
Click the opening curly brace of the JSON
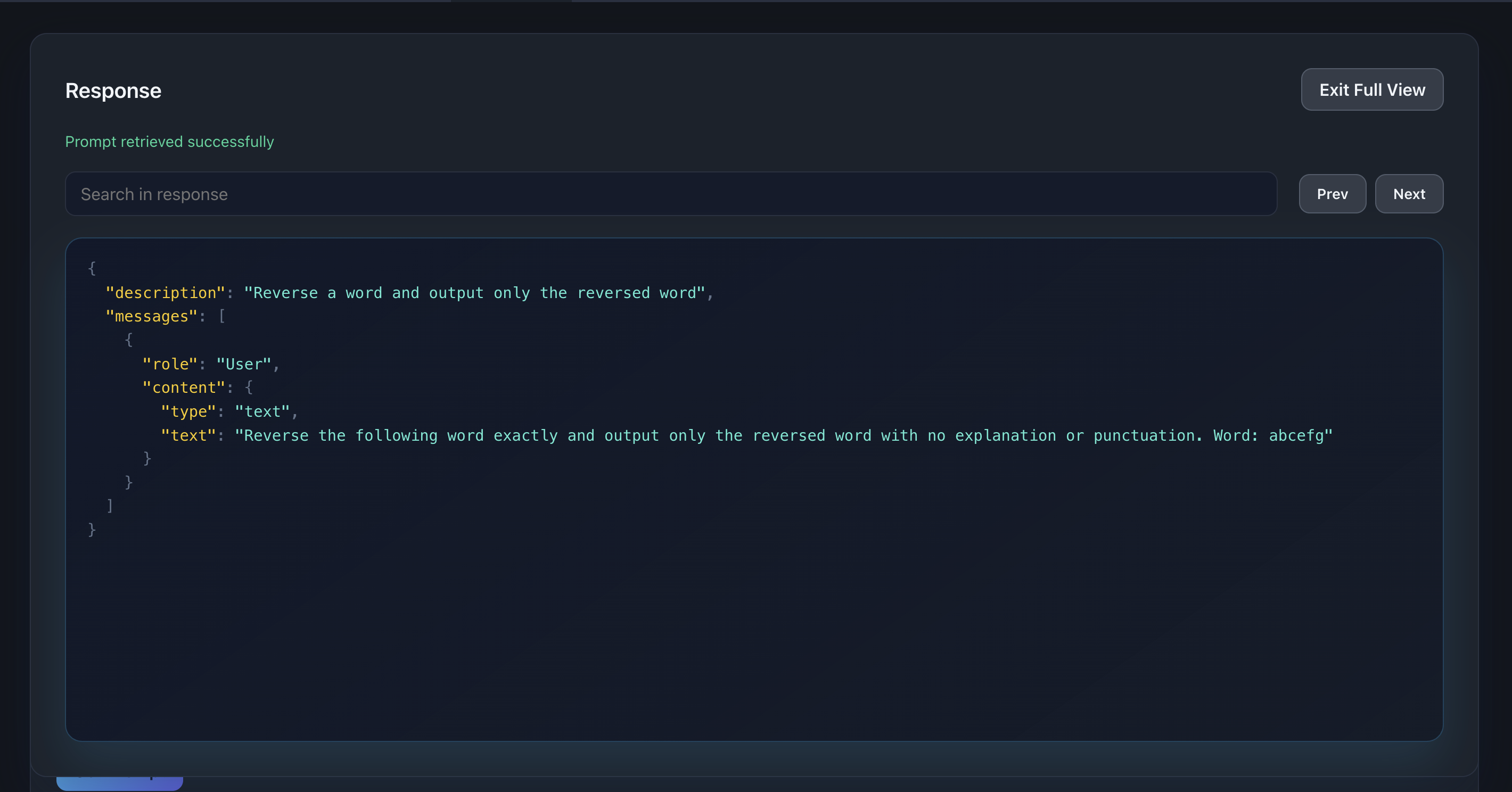pos(92,268)
